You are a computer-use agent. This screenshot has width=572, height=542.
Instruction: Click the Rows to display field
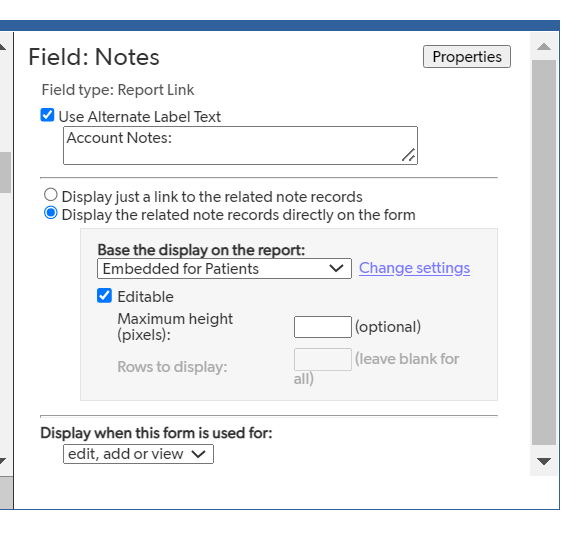[x=323, y=360]
